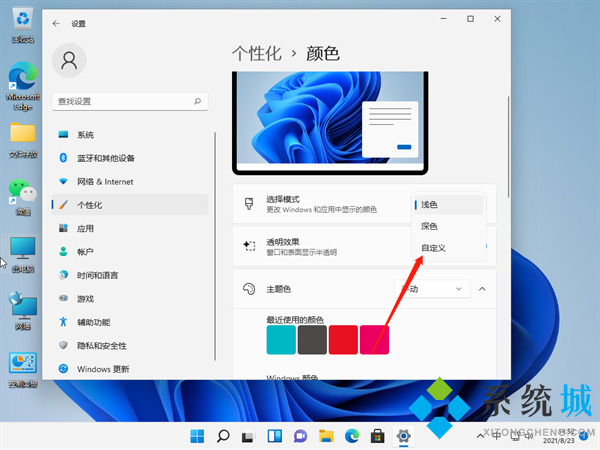The height and width of the screenshot is (450, 600).
Task: Choose 浅色 mode option
Action: pos(448,204)
